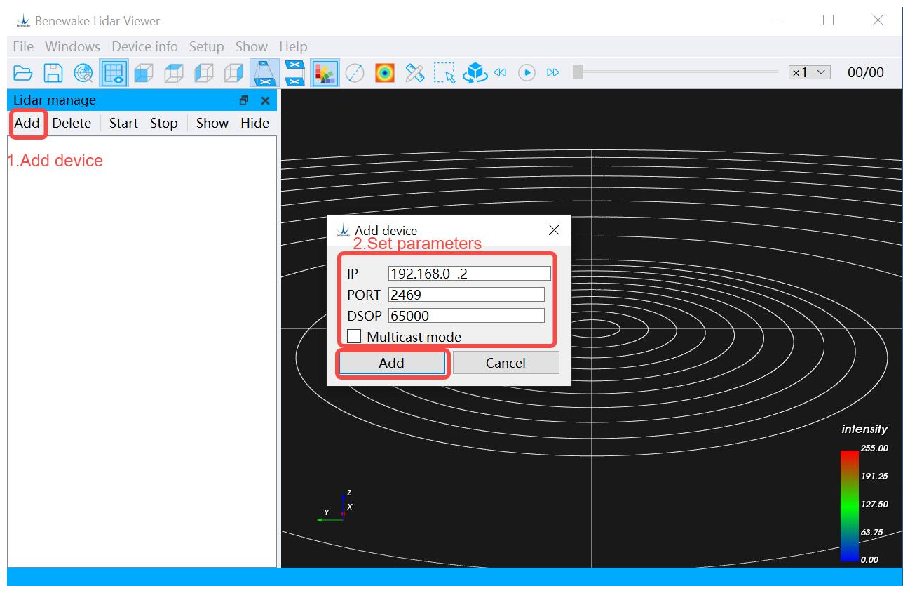Click the play button in toolbar
The height and width of the screenshot is (593, 910).
[526, 73]
